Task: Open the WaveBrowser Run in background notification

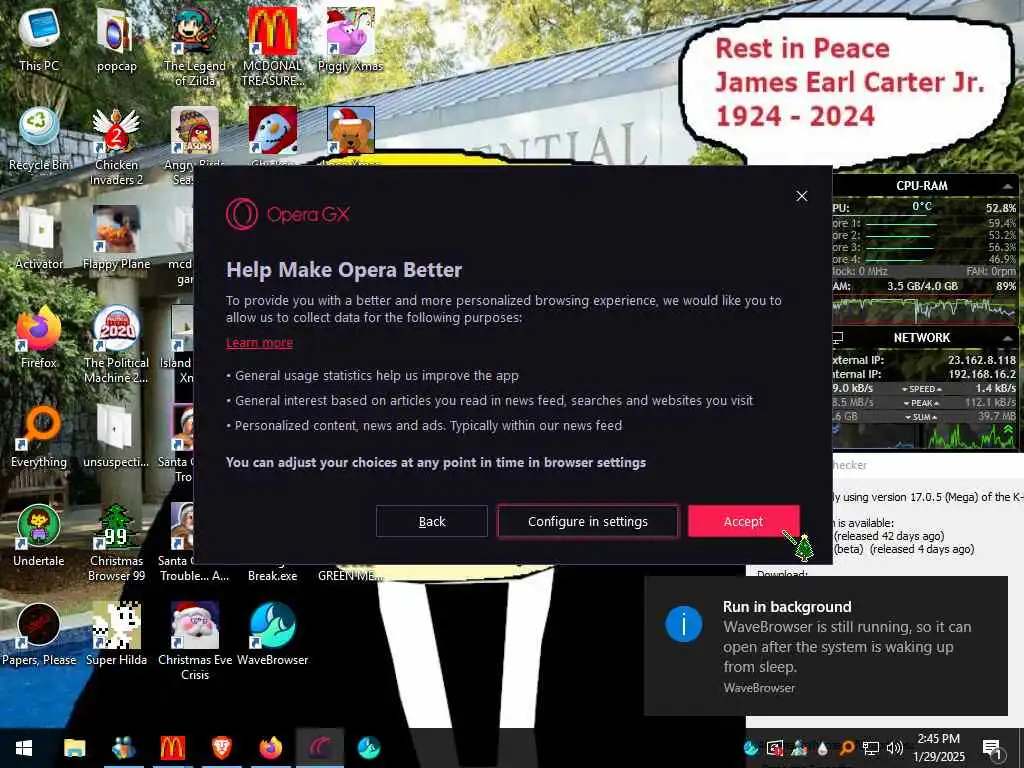Action: [x=826, y=646]
